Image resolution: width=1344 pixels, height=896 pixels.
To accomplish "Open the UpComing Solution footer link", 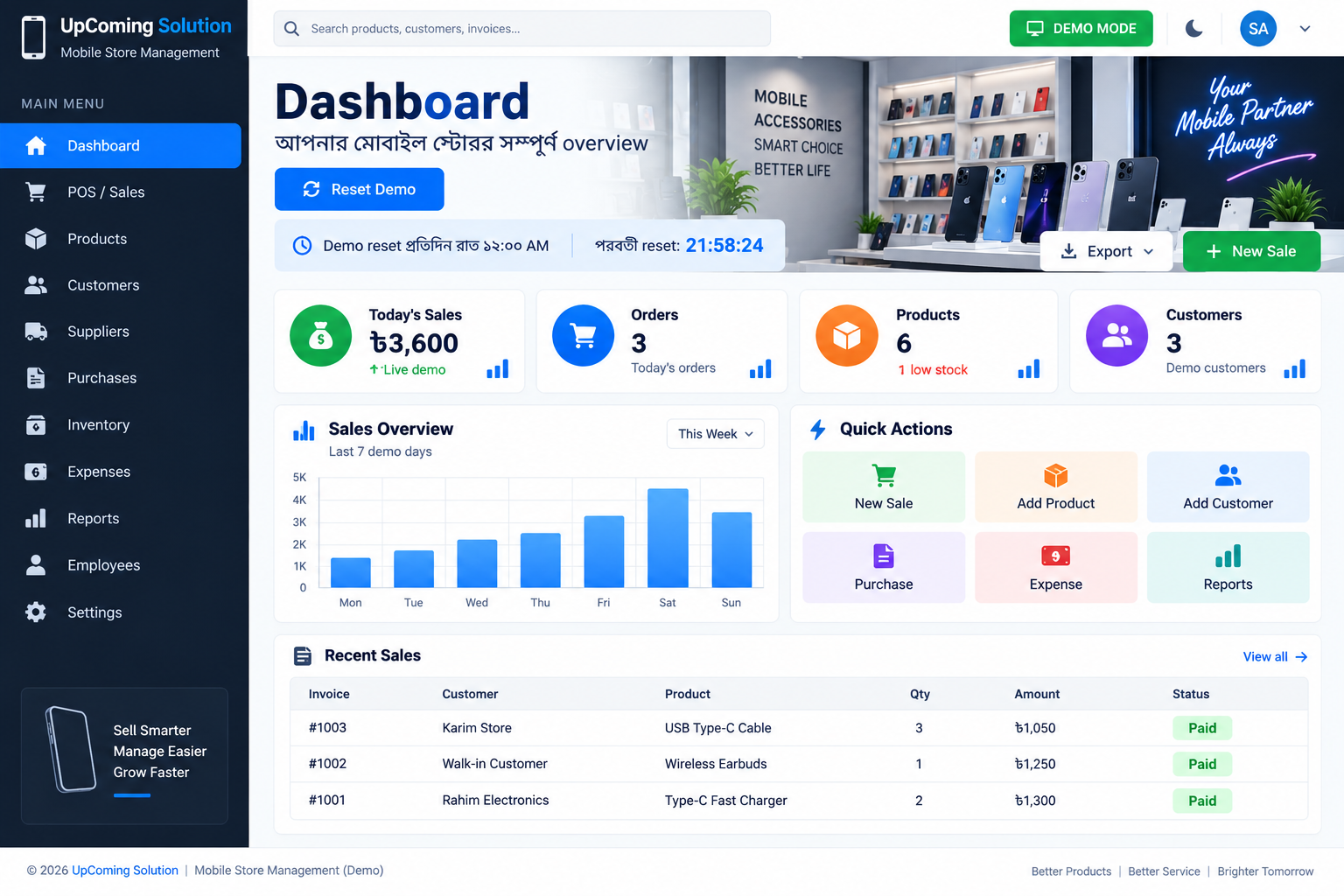I will tap(125, 871).
